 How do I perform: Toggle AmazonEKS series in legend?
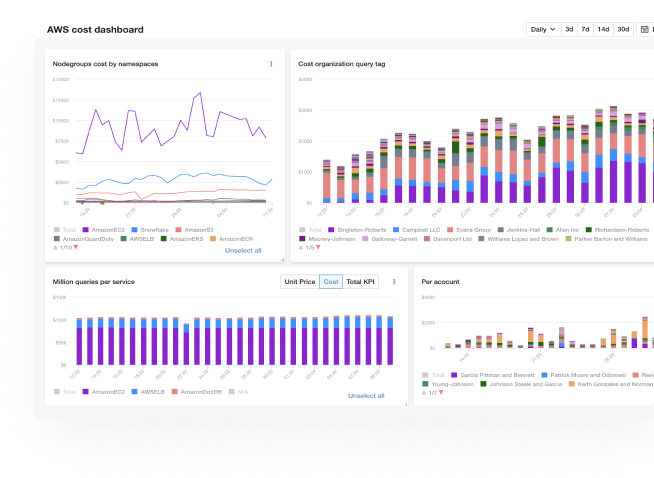(x=182, y=239)
